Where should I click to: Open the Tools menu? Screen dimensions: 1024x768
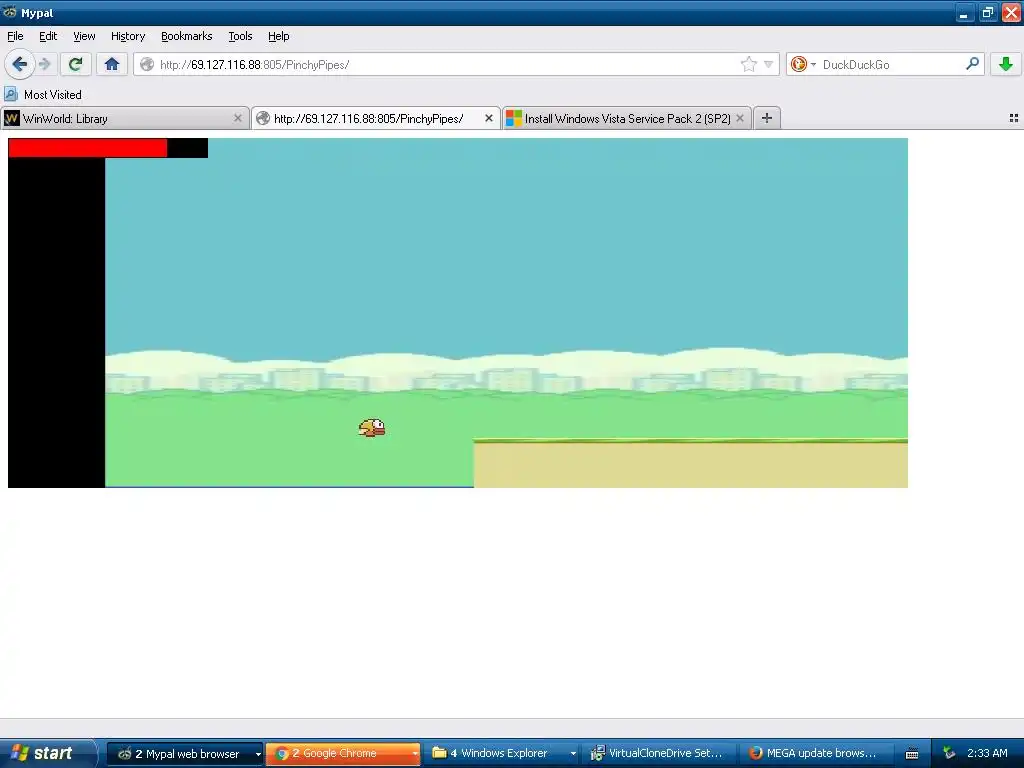(240, 36)
